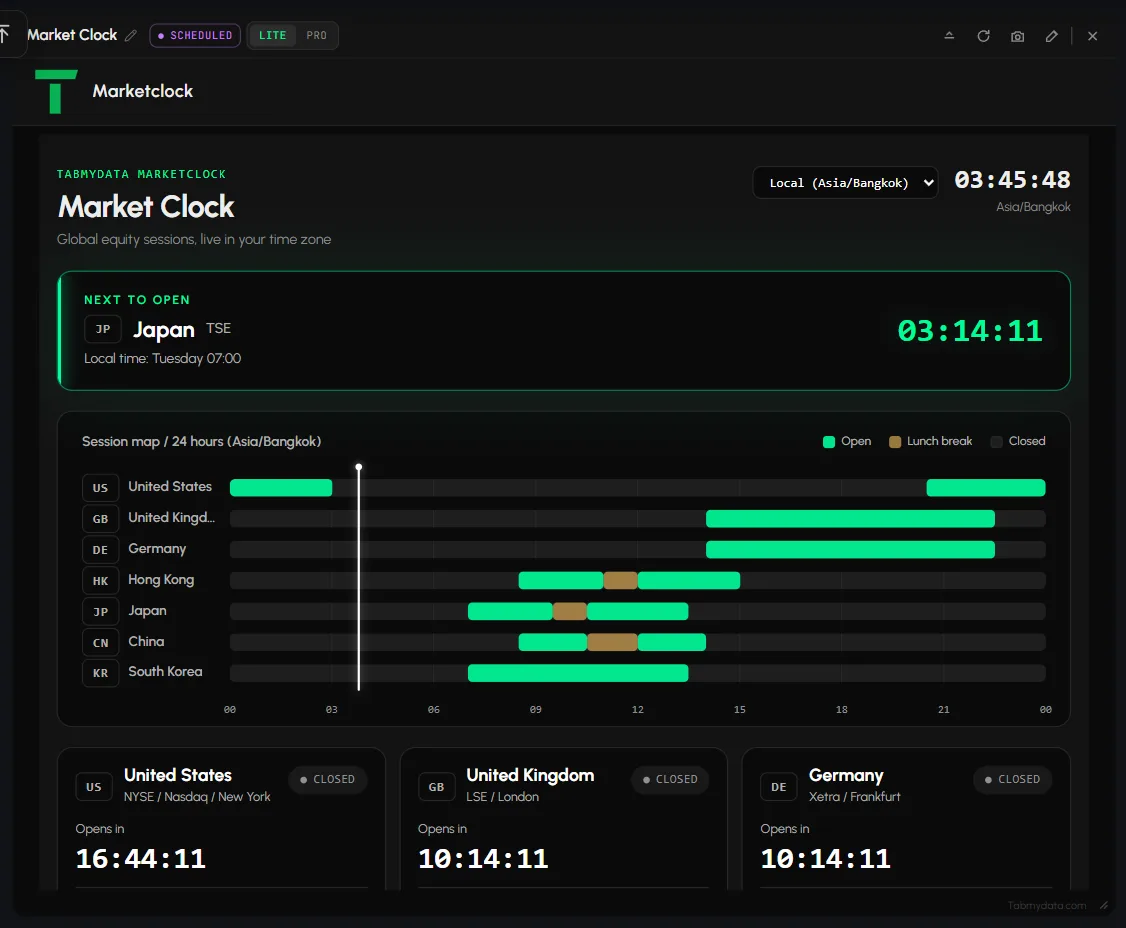Click the Japan lunch break segment

(x=569, y=611)
